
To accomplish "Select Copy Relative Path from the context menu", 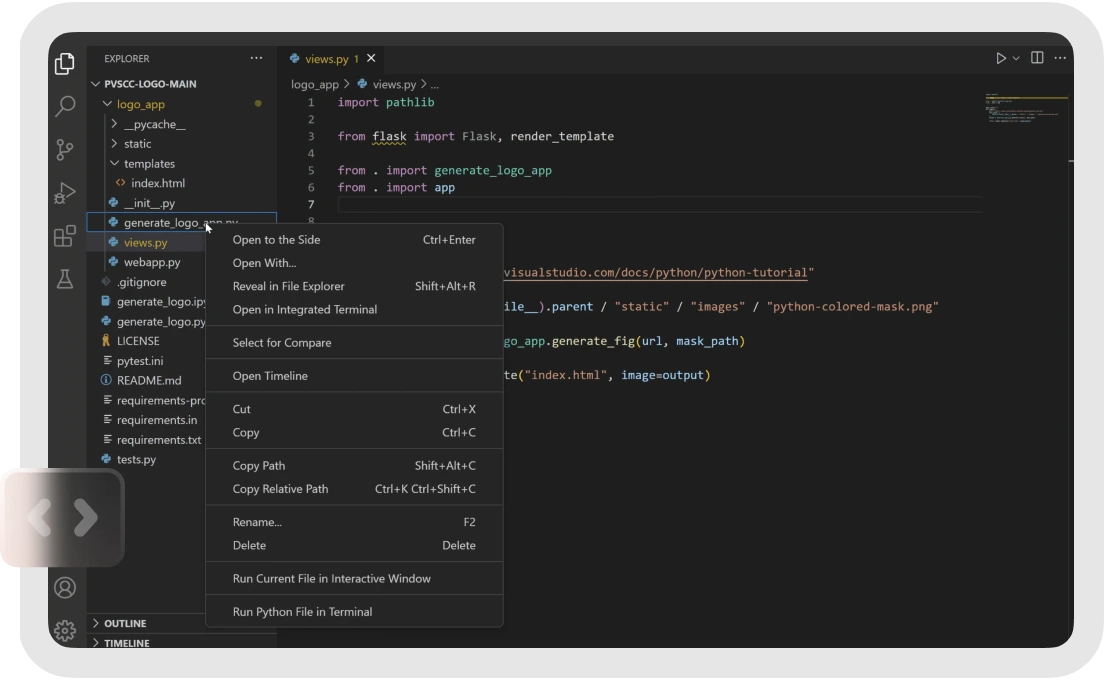I will point(281,489).
